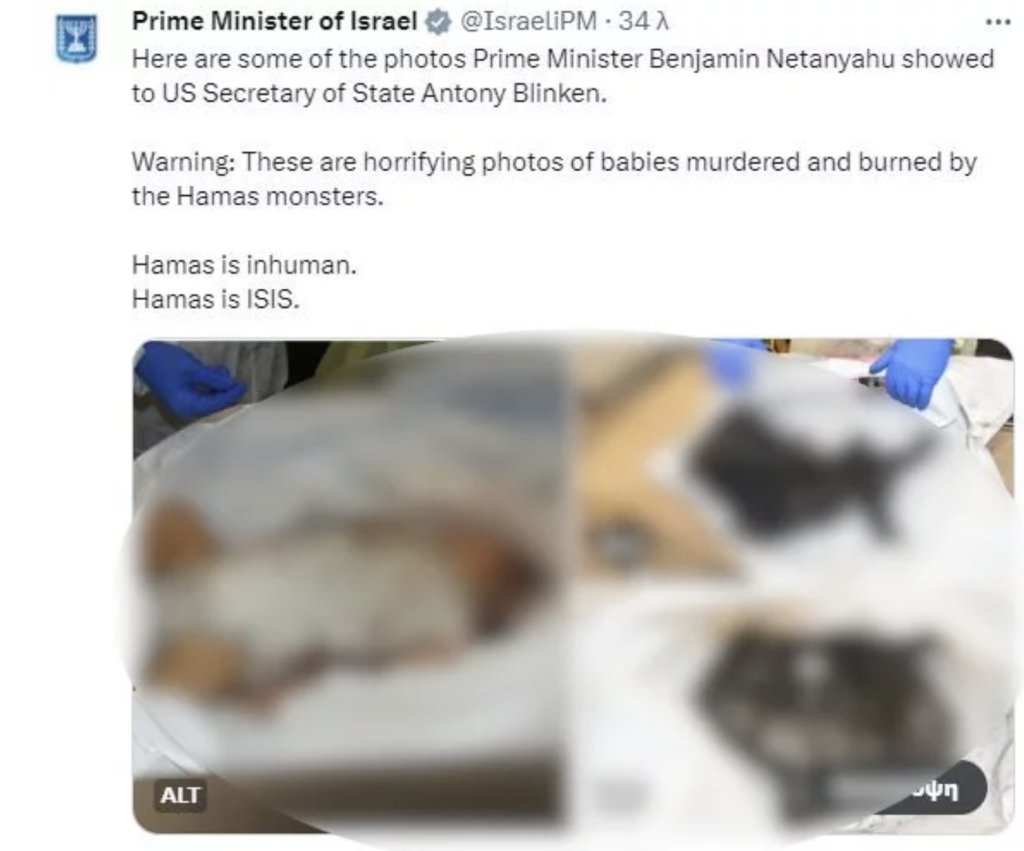Click the words 'Antony Blinken' in the tweet
The image size is (1024, 851).
point(513,93)
